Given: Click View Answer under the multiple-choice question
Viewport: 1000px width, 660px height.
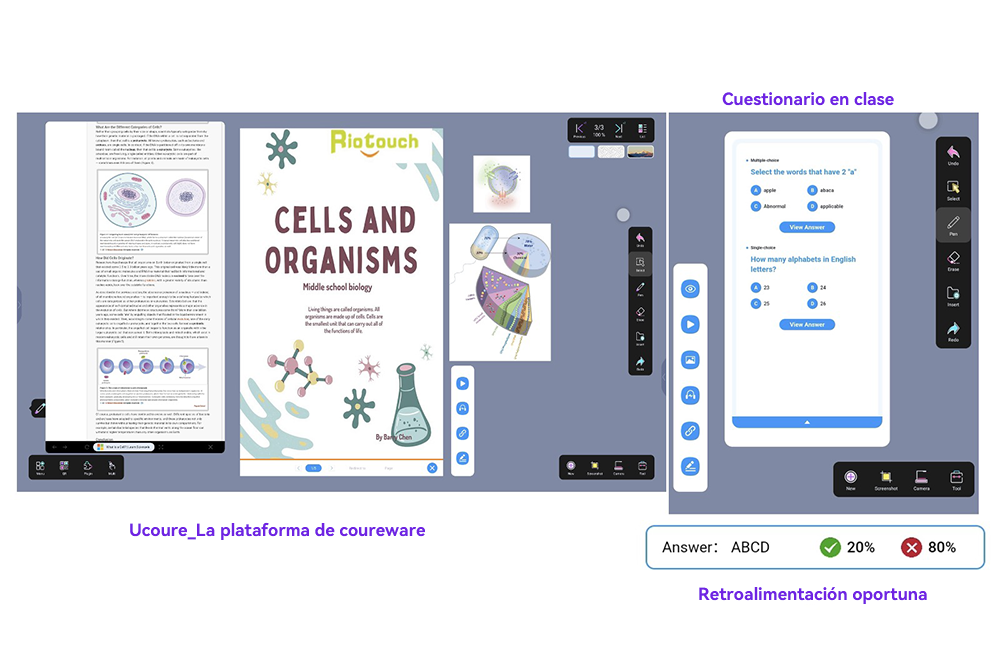Looking at the screenshot, I should (x=807, y=227).
